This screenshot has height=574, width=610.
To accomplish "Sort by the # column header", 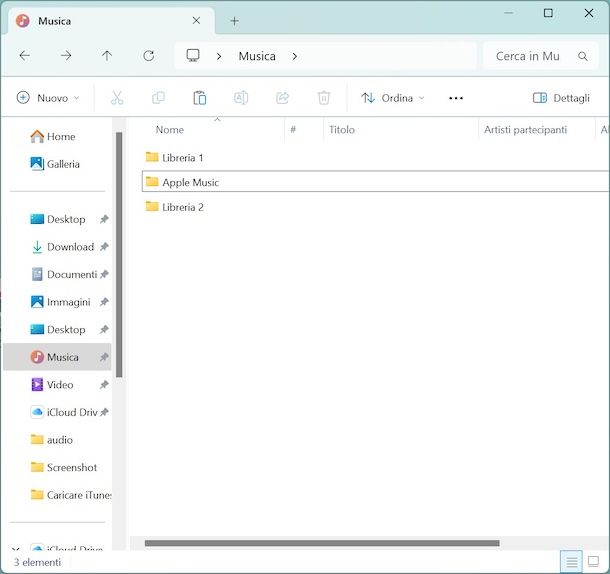I will [293, 129].
